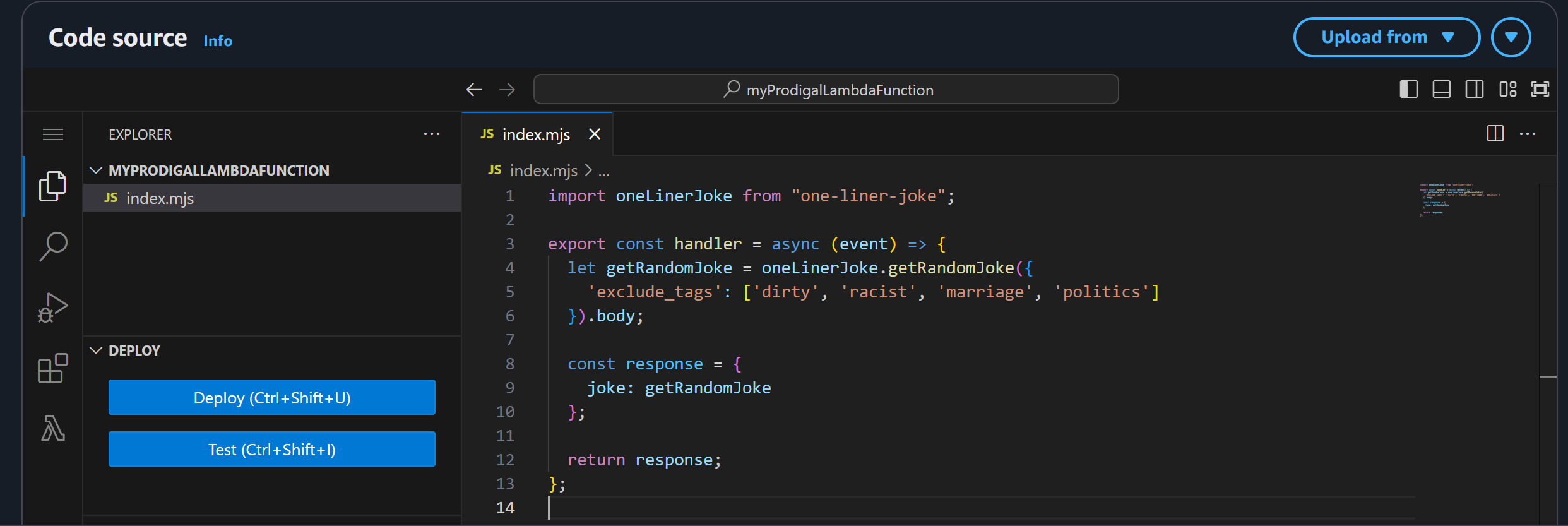Open Explorer more actions ellipsis menu
Screen dimensions: 1568x526
click(432, 134)
